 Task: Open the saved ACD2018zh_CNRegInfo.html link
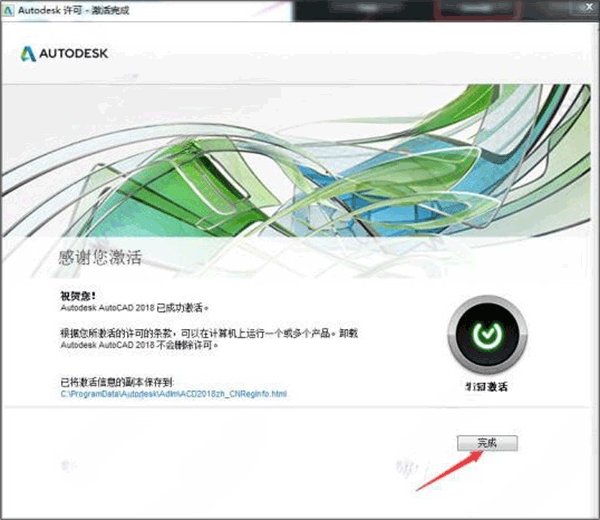pos(173,394)
